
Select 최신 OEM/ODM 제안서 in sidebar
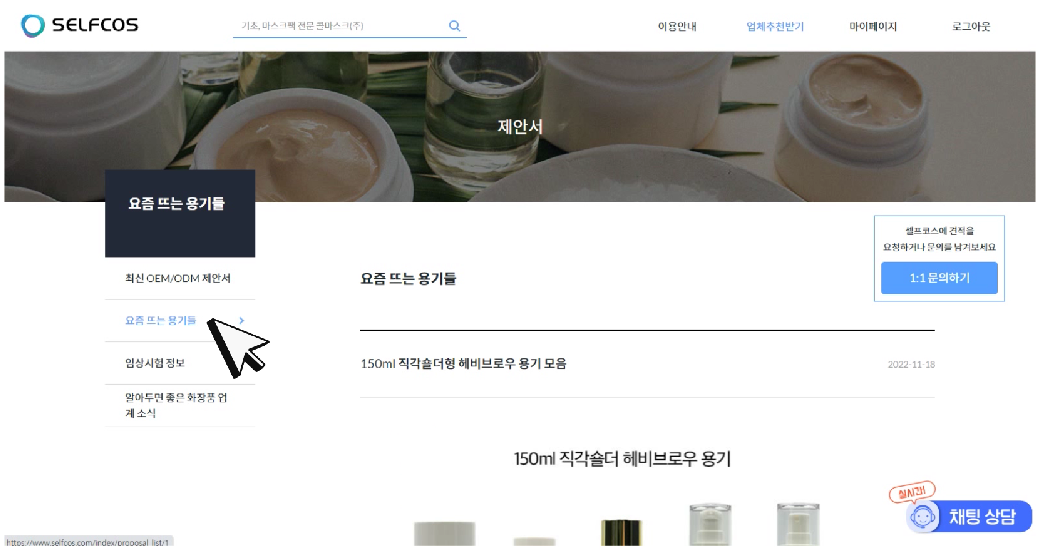[178, 278]
